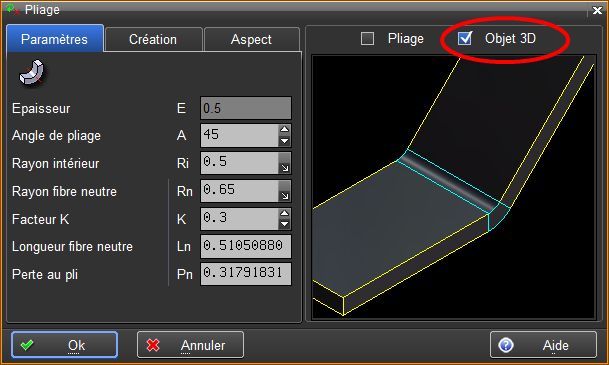Decrease Angle de pliage with down arrow
This screenshot has width=609, height=365.
pyautogui.click(x=285, y=141)
